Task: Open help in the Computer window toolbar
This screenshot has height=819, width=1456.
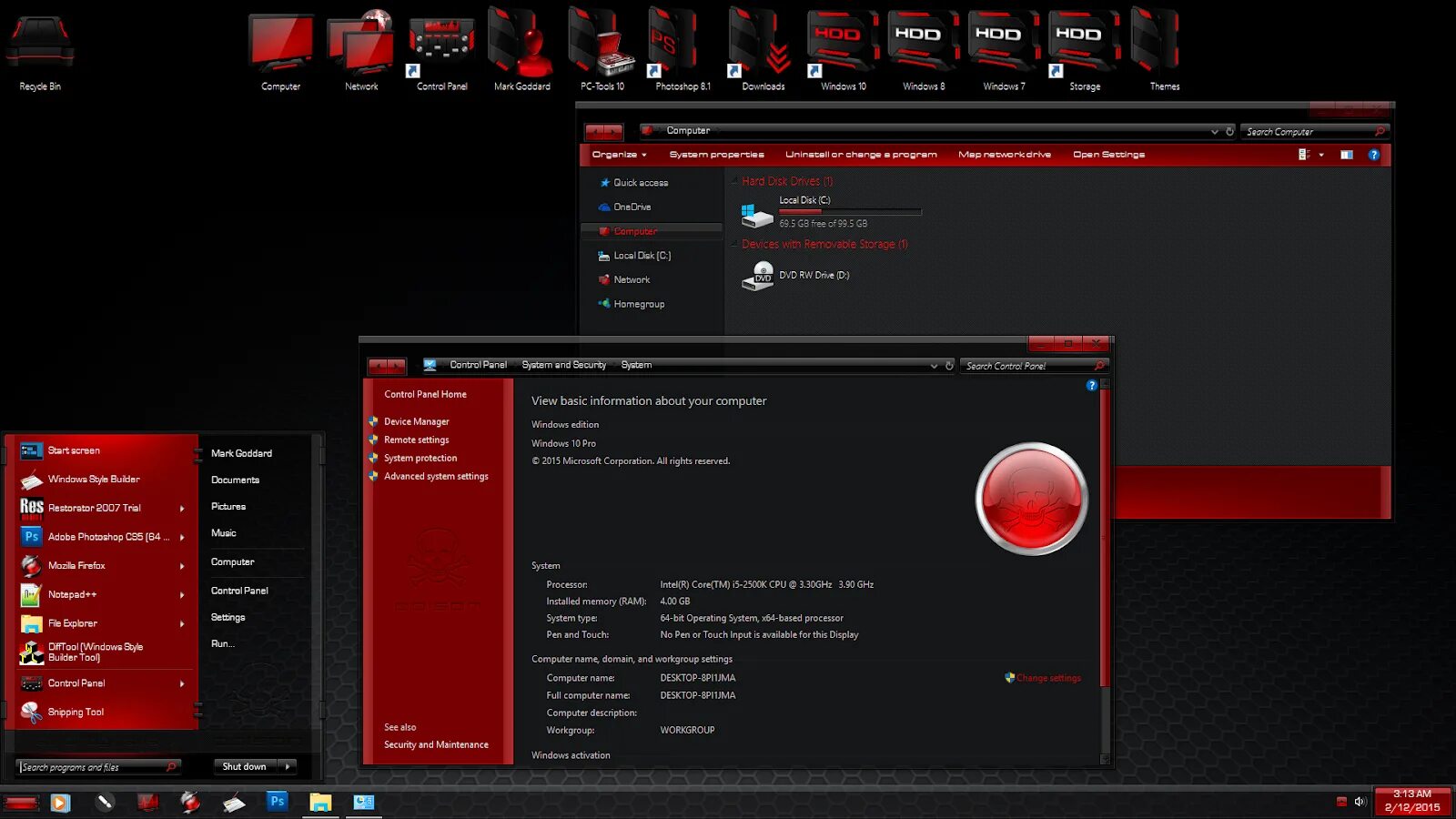Action: click(1374, 155)
